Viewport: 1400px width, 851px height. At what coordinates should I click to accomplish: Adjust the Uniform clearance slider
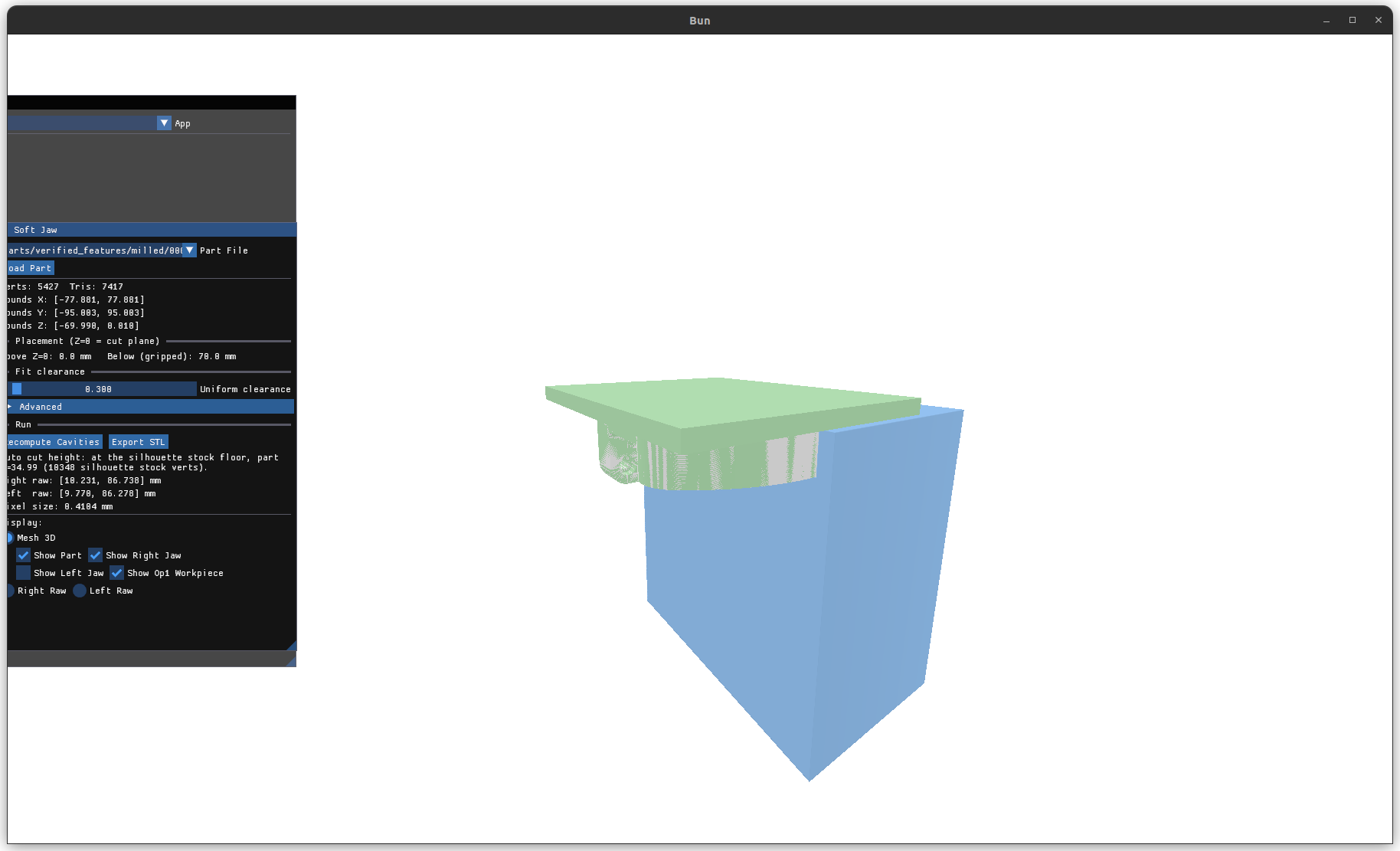point(102,389)
